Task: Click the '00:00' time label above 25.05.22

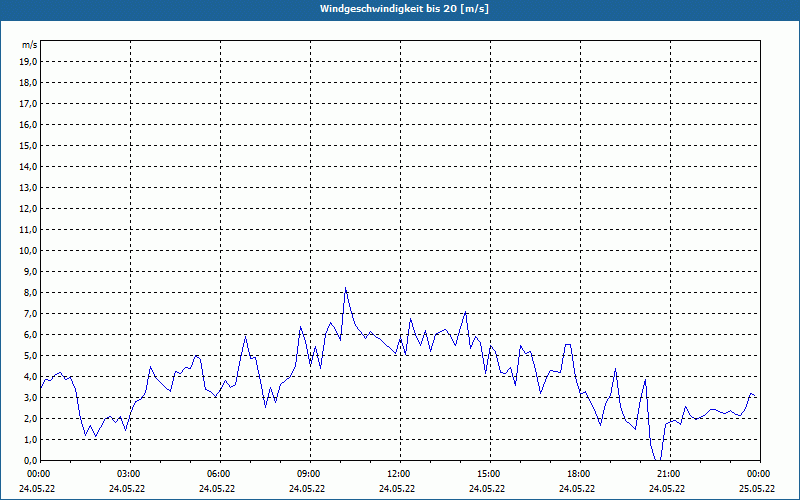Action: pos(760,474)
